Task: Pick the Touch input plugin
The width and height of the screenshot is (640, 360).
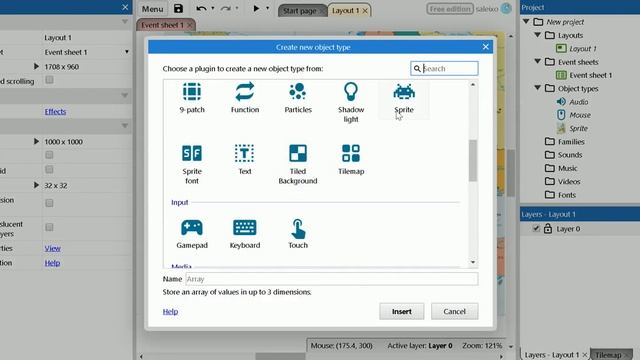Action: tap(298, 229)
